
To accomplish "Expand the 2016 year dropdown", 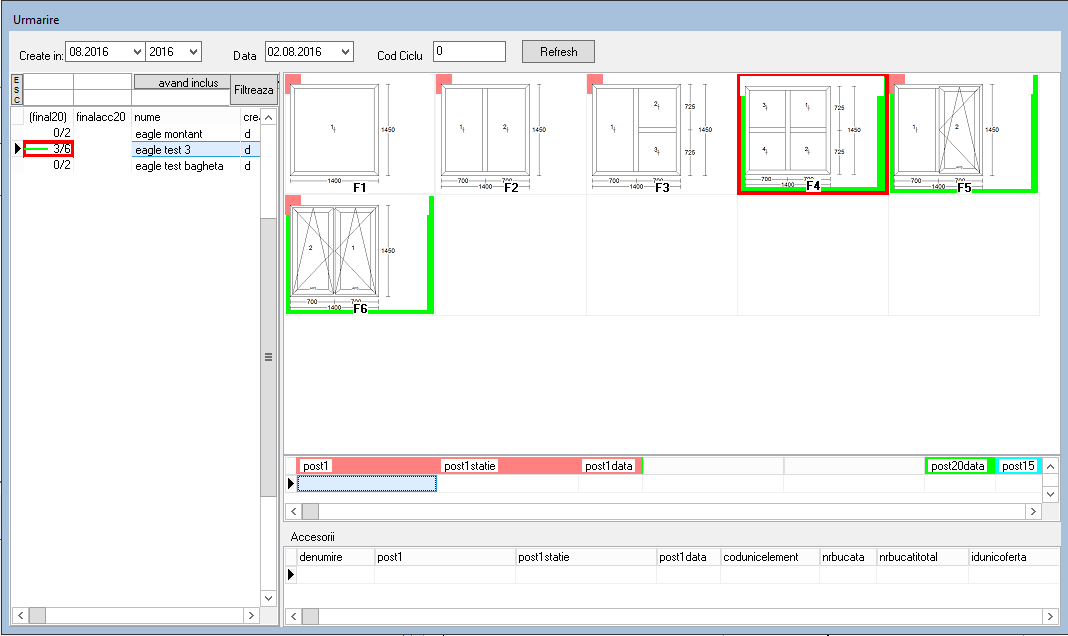I will 193,52.
